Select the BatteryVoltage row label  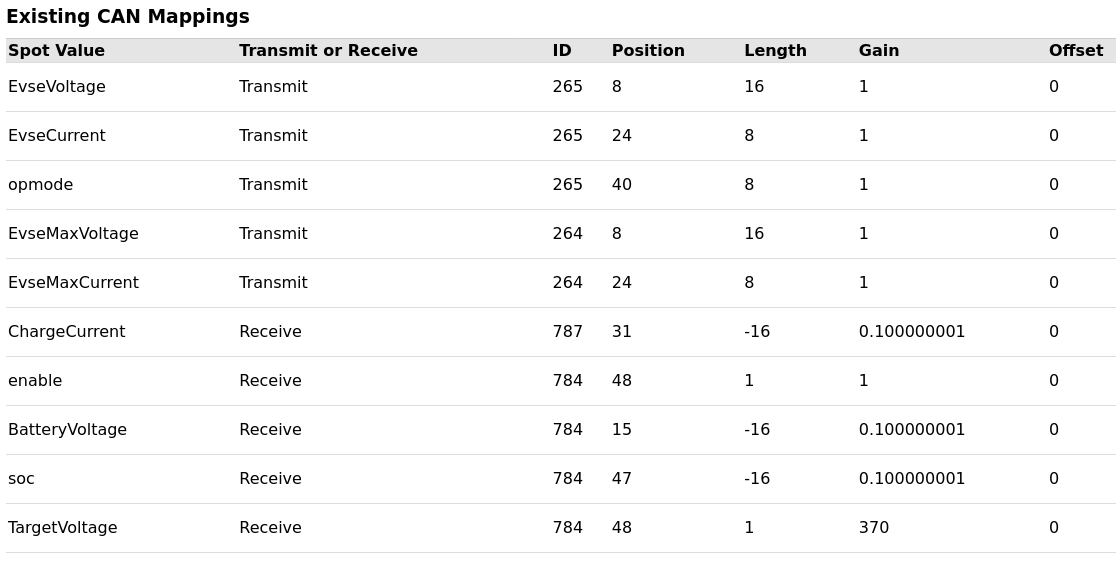(68, 430)
